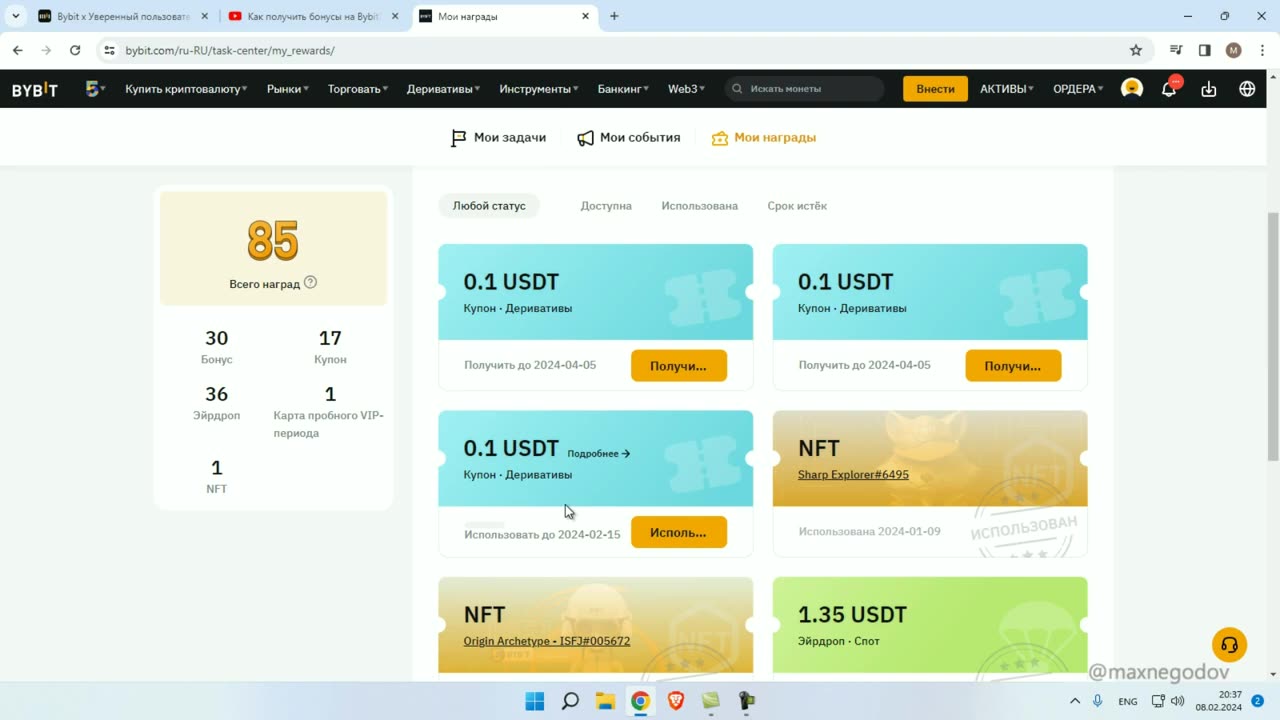Screen dimensions: 1280x720
Task: Expand the АКТИВЫ dropdown
Action: point(1007,89)
